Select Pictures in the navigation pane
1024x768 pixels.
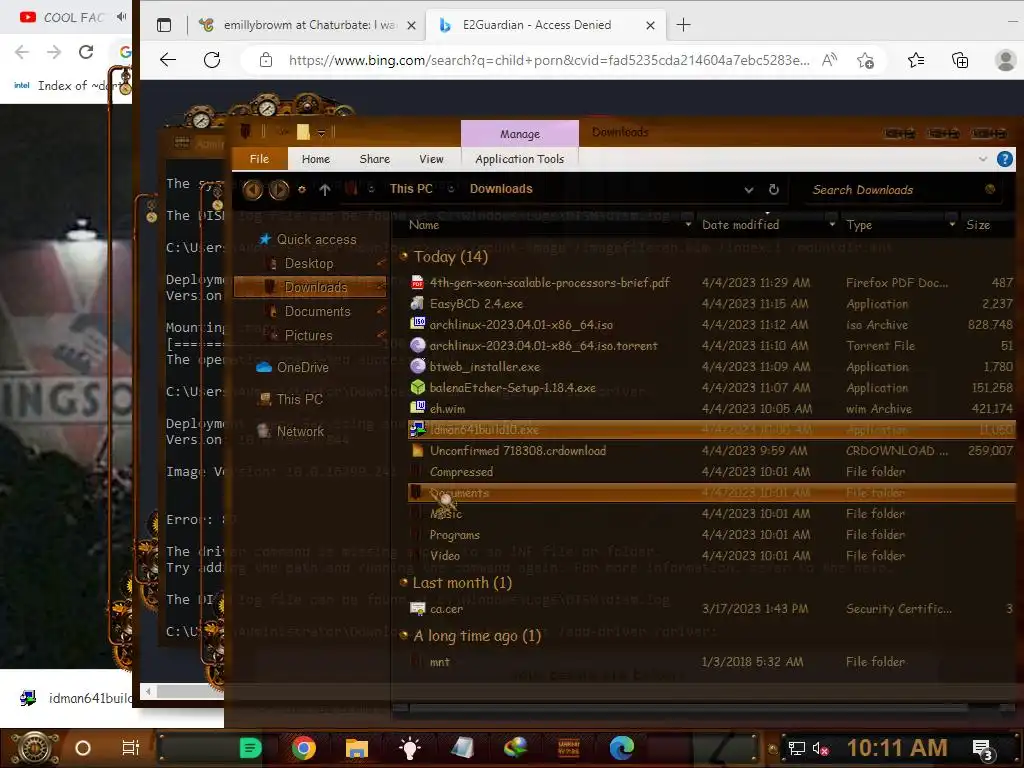tap(308, 335)
